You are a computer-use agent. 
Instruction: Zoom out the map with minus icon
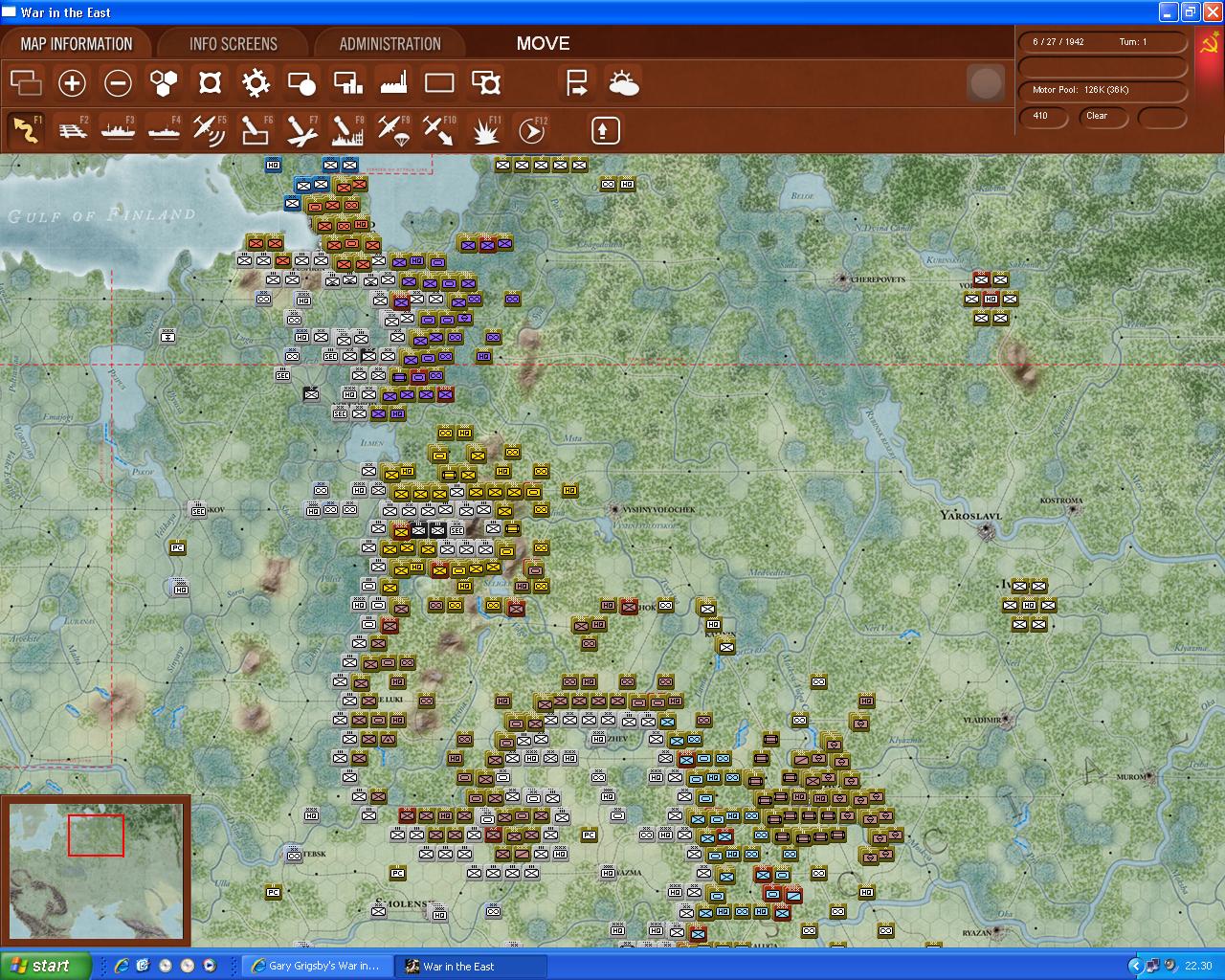click(x=118, y=83)
